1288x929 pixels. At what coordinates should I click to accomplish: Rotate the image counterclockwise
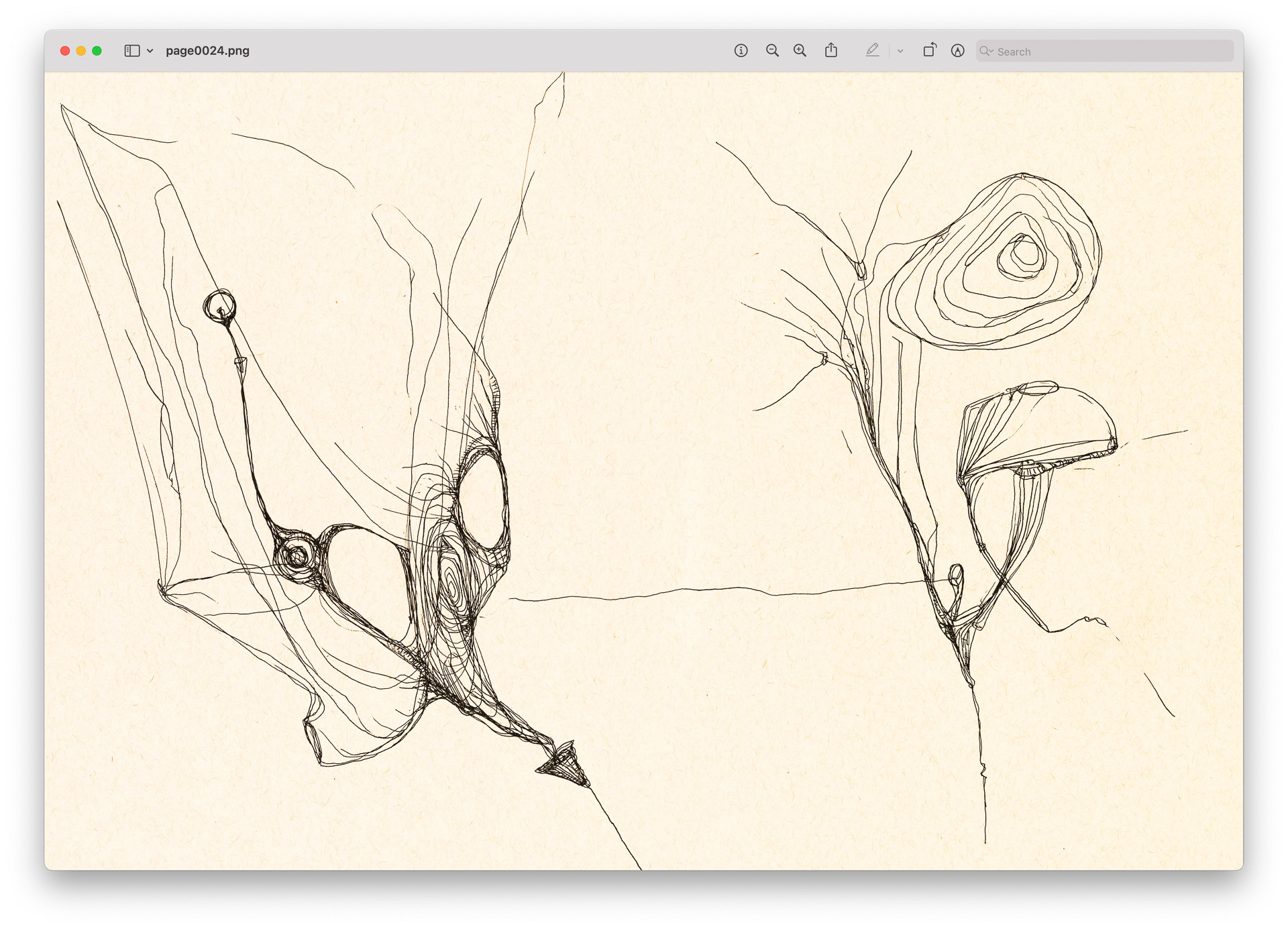(x=930, y=50)
